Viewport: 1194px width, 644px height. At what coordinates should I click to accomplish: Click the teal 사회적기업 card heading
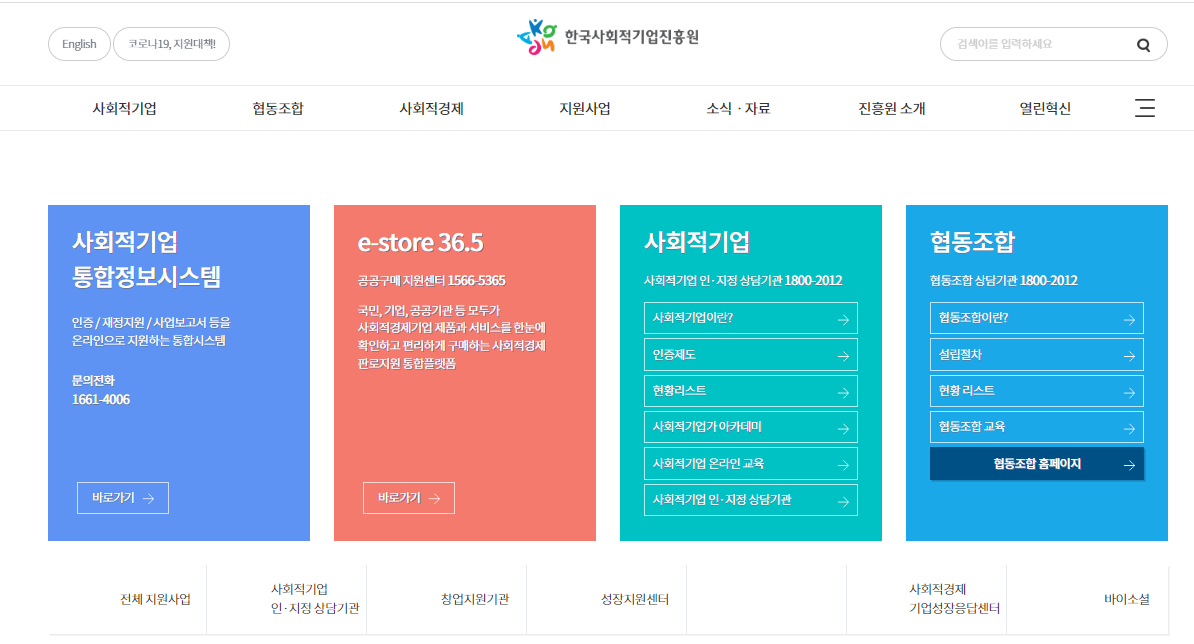(x=697, y=242)
